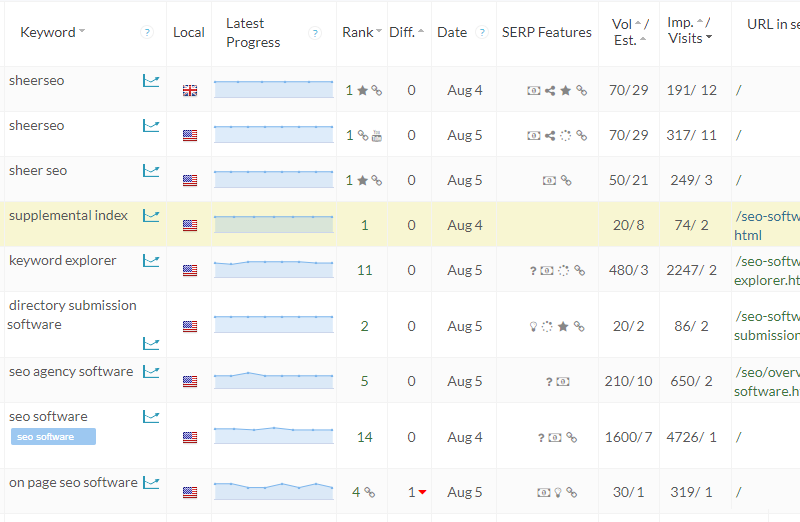This screenshot has height=522, width=800.
Task: Open seo agency software URL link
Action: coord(767,382)
